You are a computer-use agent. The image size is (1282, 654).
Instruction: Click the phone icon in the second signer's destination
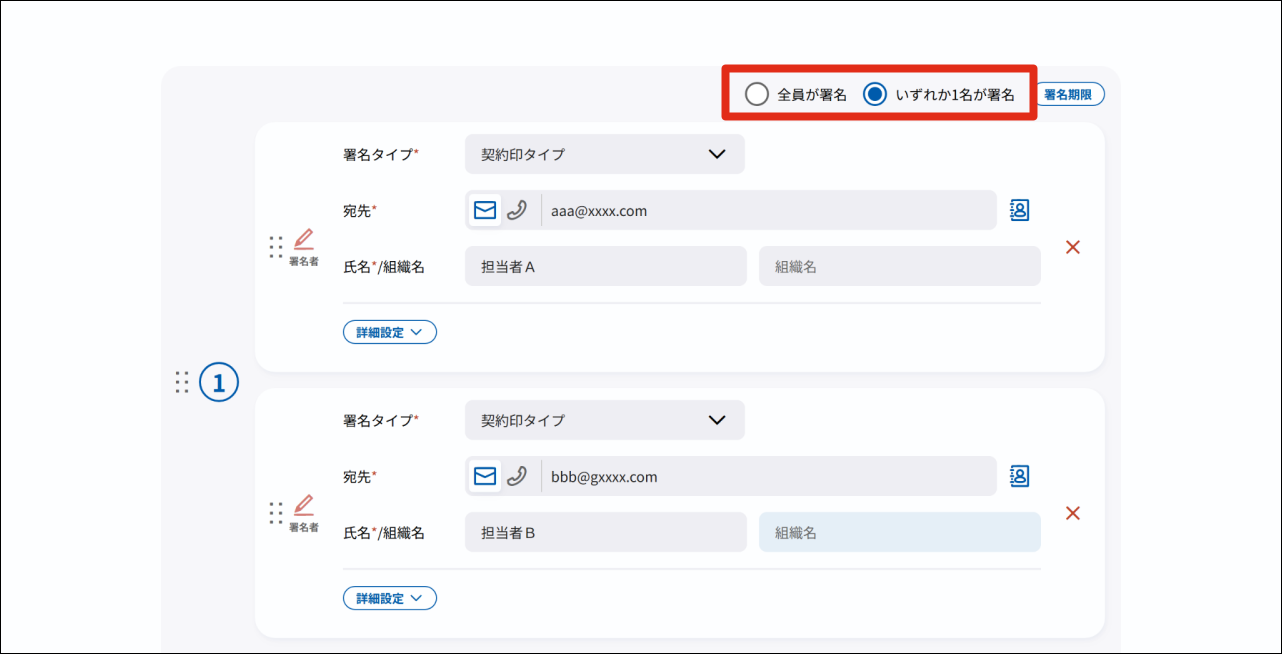(517, 476)
